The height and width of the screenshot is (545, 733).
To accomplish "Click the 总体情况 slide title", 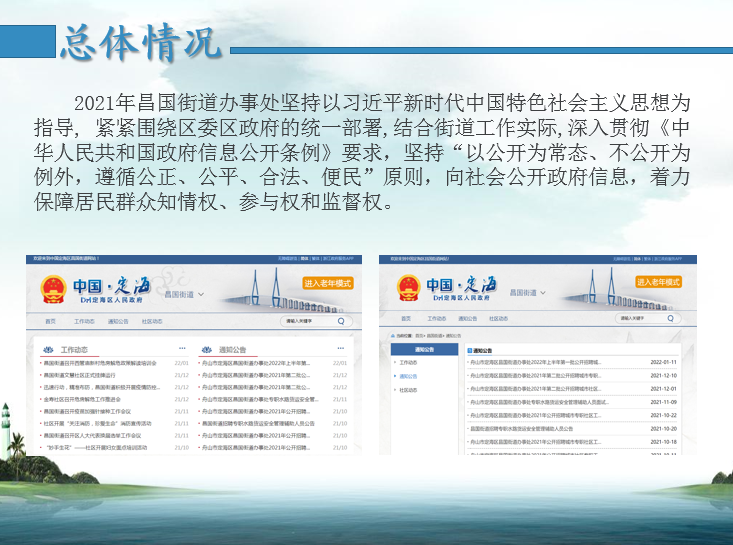I will click(139, 41).
